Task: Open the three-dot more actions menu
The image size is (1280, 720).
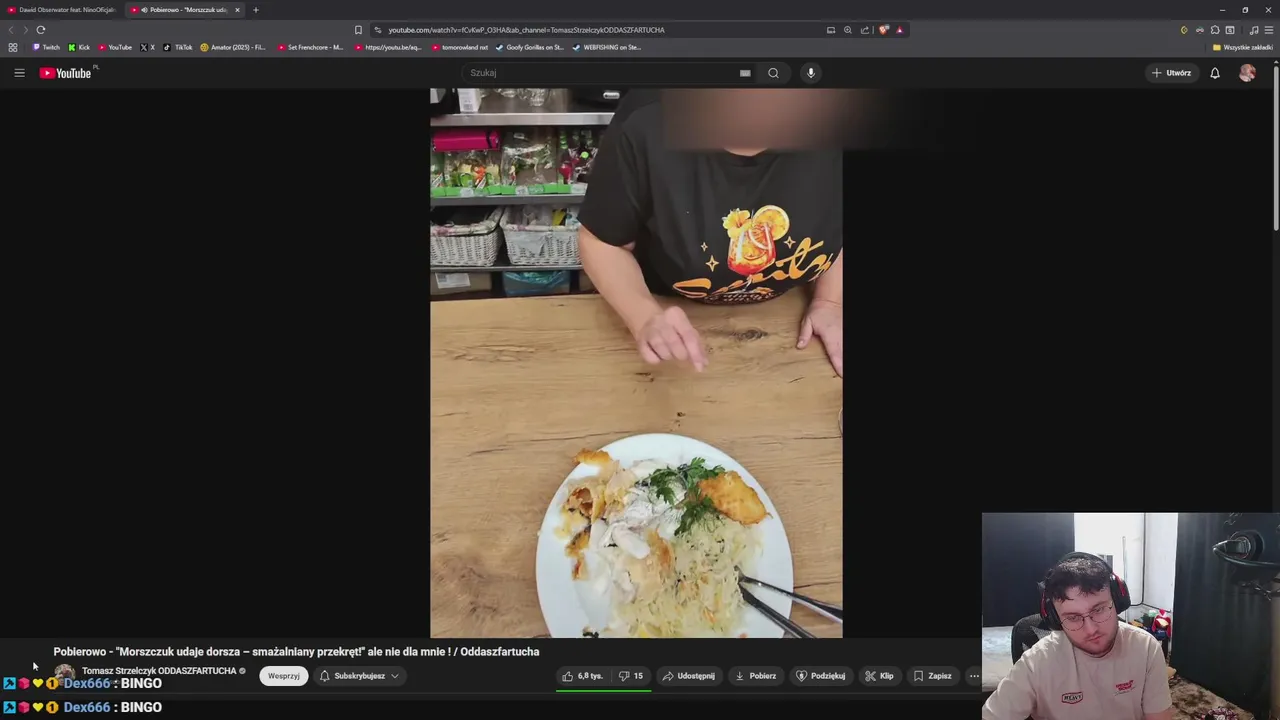Action: click(974, 676)
